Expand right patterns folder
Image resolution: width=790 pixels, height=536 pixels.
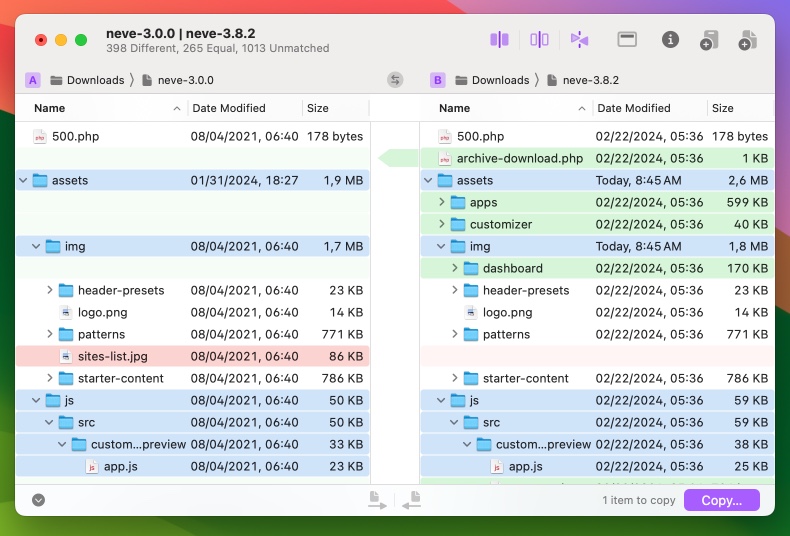(x=454, y=334)
